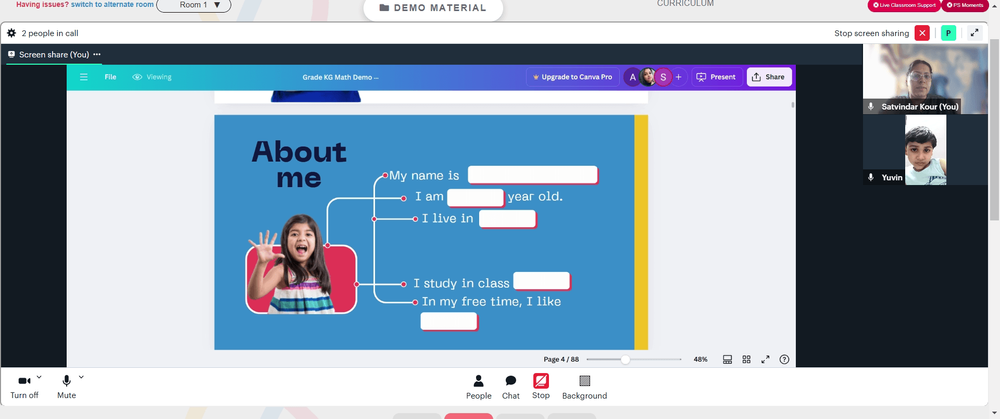The width and height of the screenshot is (1000, 419).
Task: Open call settings gear icon
Action: click(x=11, y=33)
